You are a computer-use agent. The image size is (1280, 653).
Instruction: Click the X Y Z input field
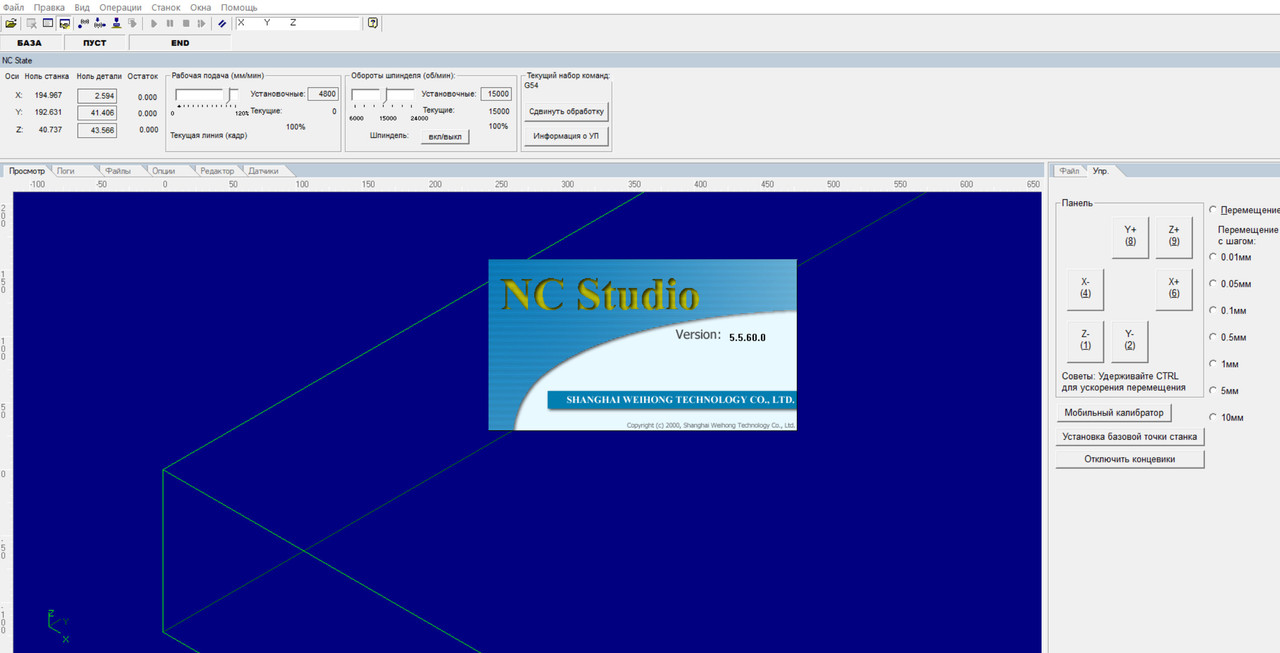(x=298, y=23)
